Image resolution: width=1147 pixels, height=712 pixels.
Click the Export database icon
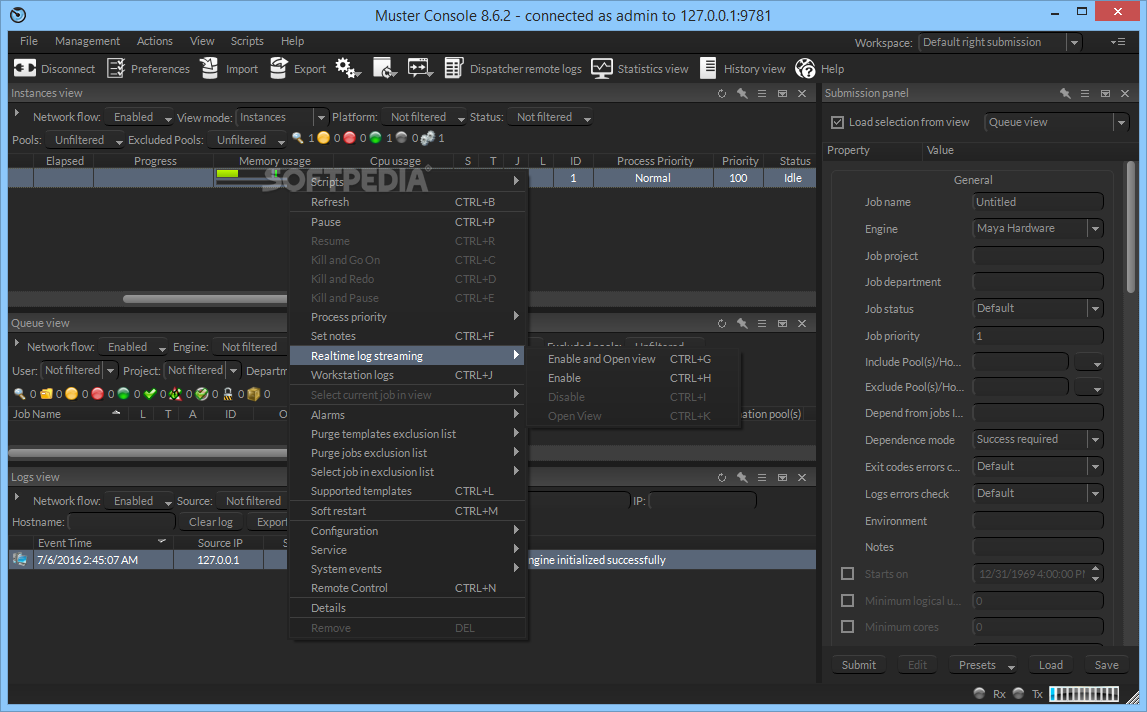pyautogui.click(x=278, y=68)
